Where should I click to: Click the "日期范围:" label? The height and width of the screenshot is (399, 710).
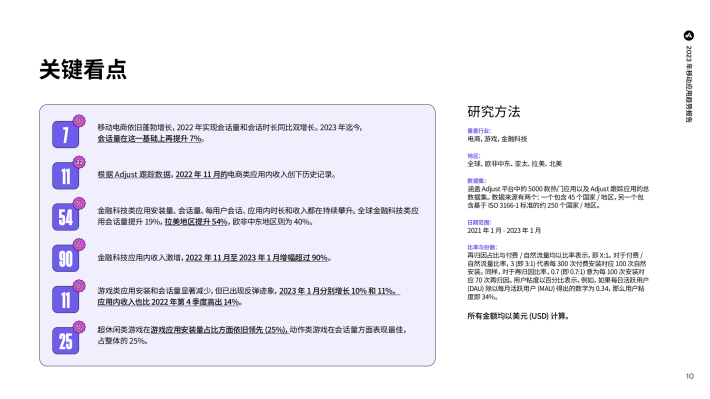click(x=479, y=222)
